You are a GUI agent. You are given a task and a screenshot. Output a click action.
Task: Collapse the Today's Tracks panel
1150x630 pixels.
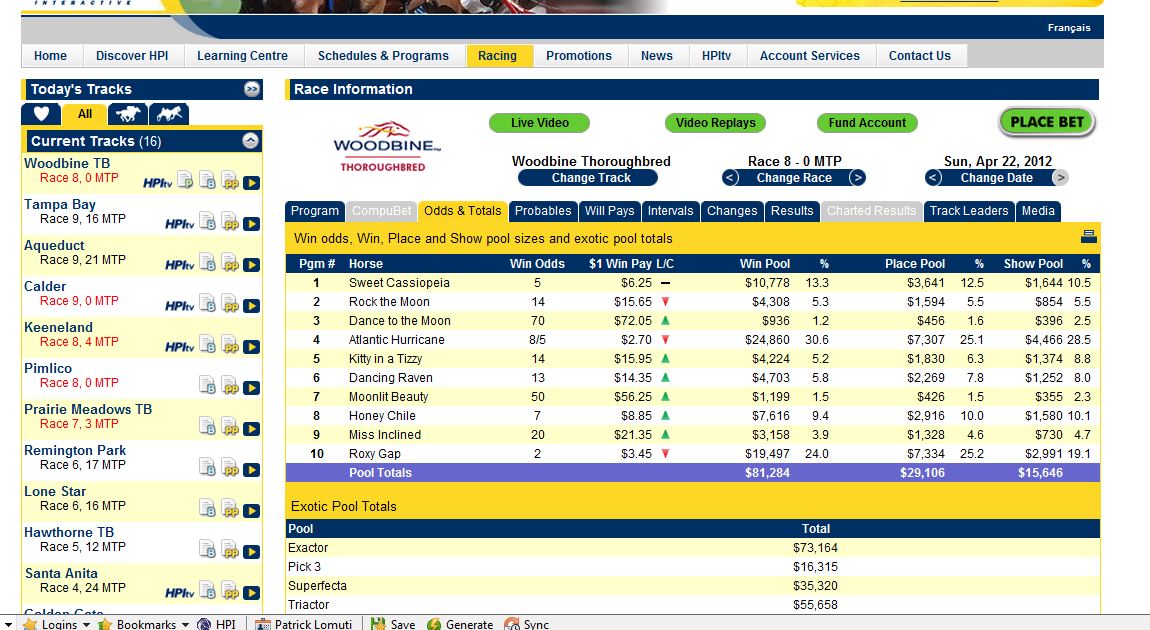point(252,89)
